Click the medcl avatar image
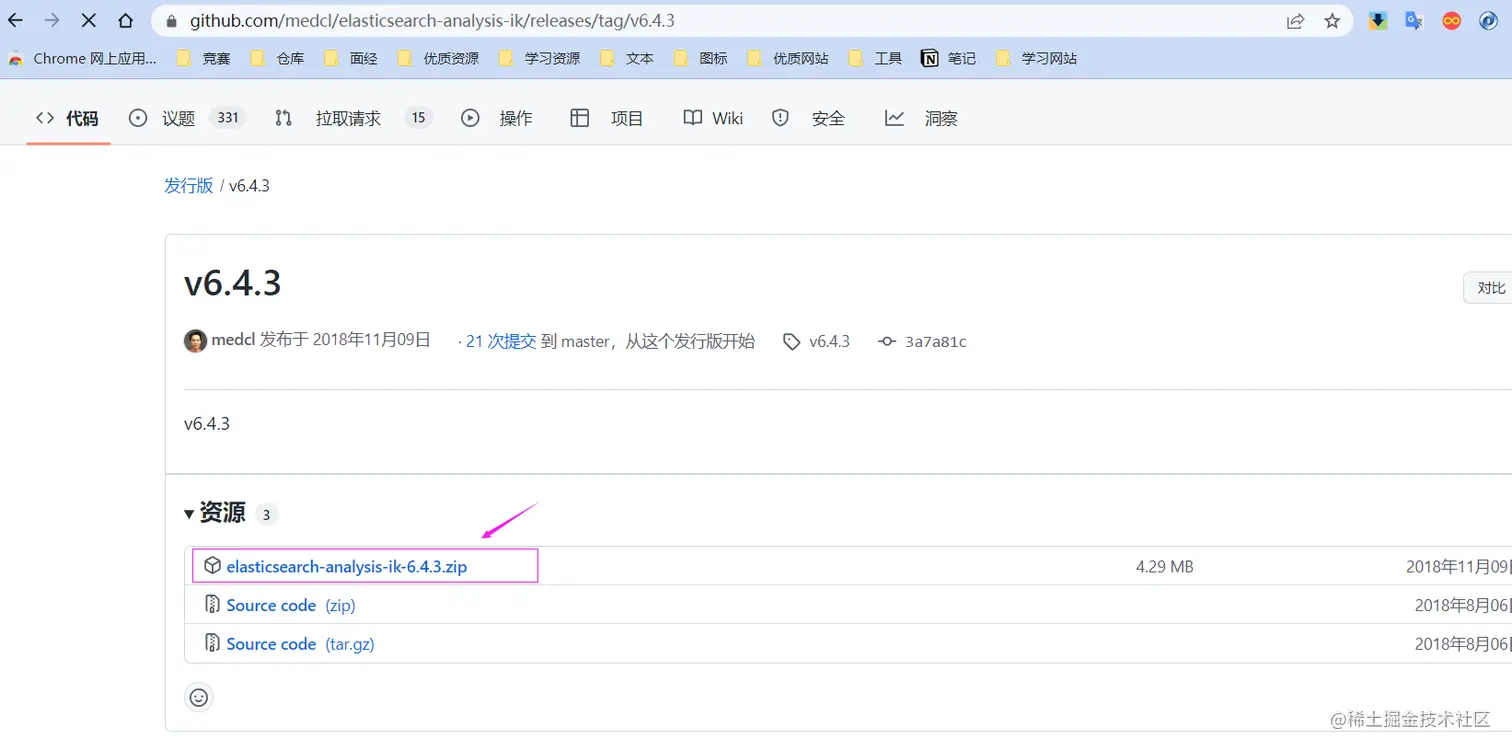Viewport: 1512px width, 751px height. click(x=195, y=341)
